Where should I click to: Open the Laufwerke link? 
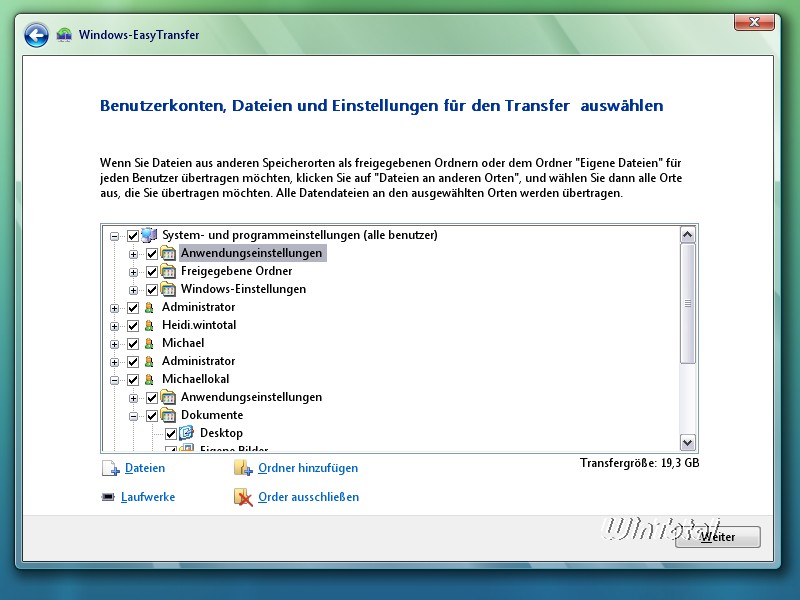pos(148,497)
